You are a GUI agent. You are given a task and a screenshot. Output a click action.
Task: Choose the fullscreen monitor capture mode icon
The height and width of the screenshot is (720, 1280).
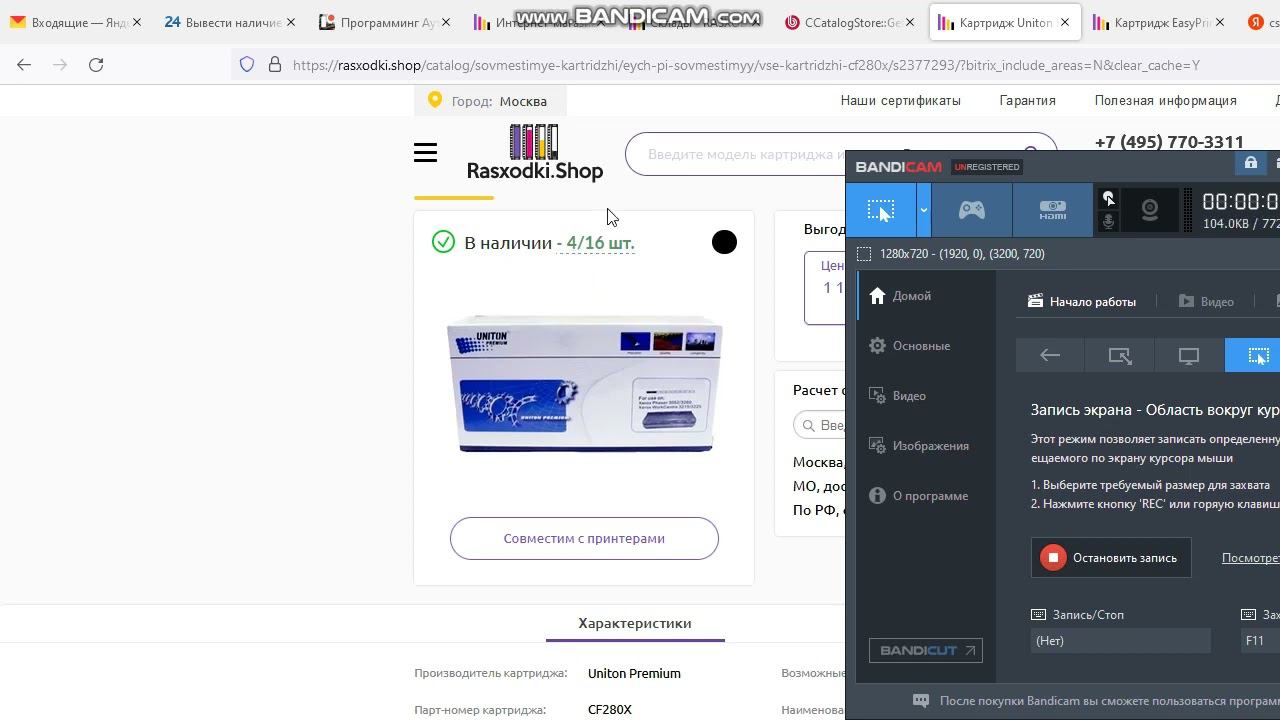tap(1189, 355)
